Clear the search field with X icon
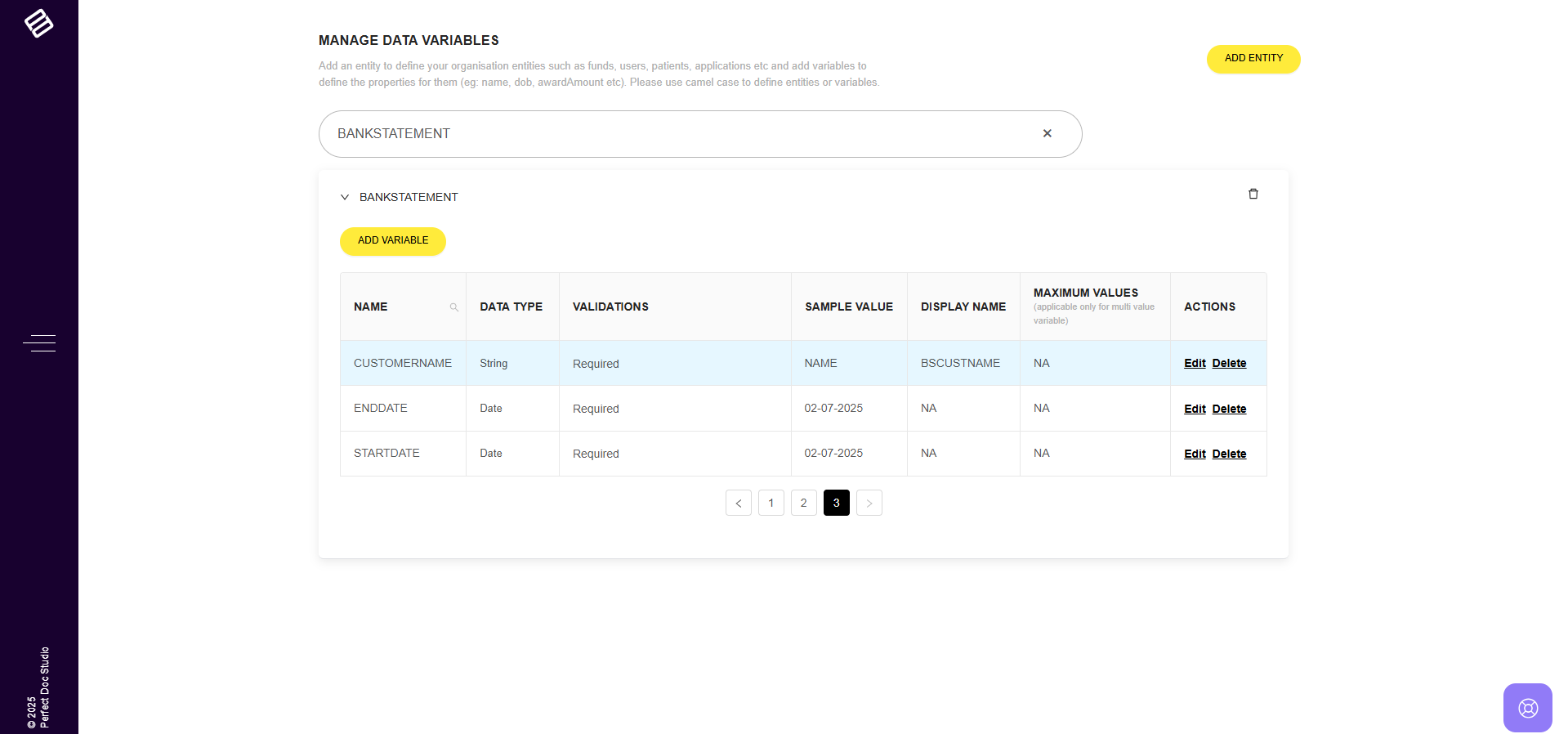The height and width of the screenshot is (734, 1568). point(1047,133)
